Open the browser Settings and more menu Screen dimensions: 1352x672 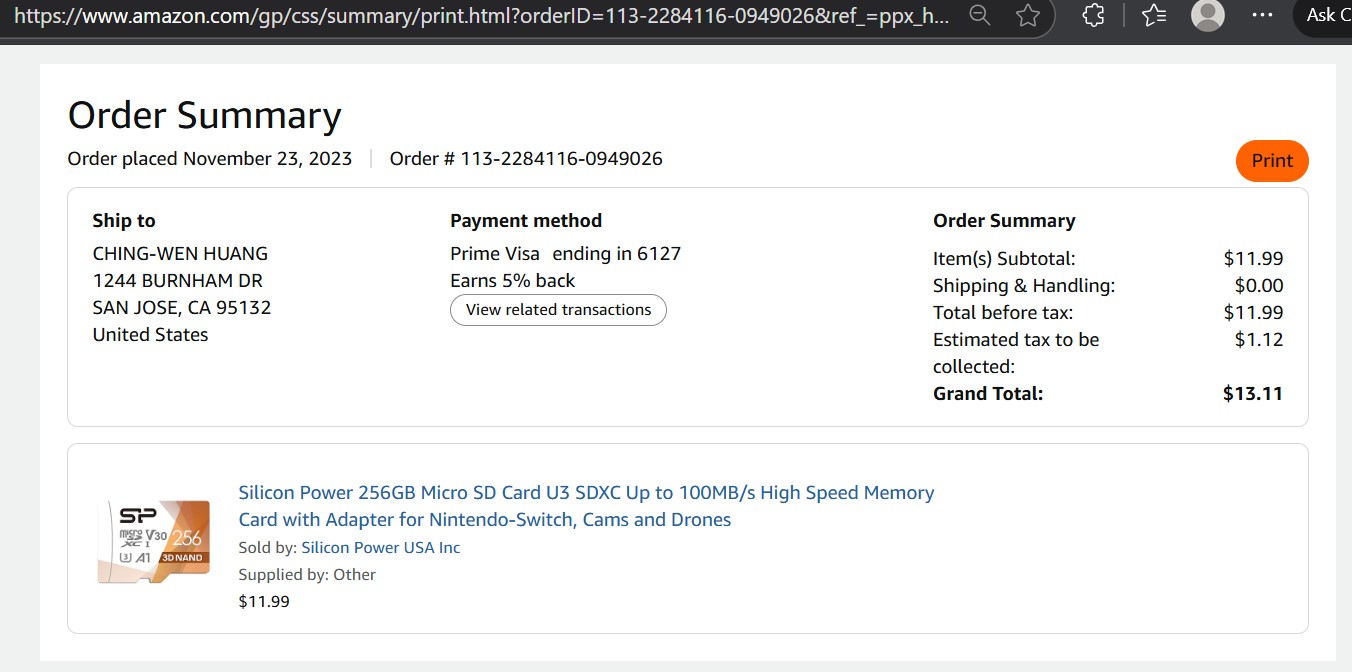pyautogui.click(x=1263, y=15)
